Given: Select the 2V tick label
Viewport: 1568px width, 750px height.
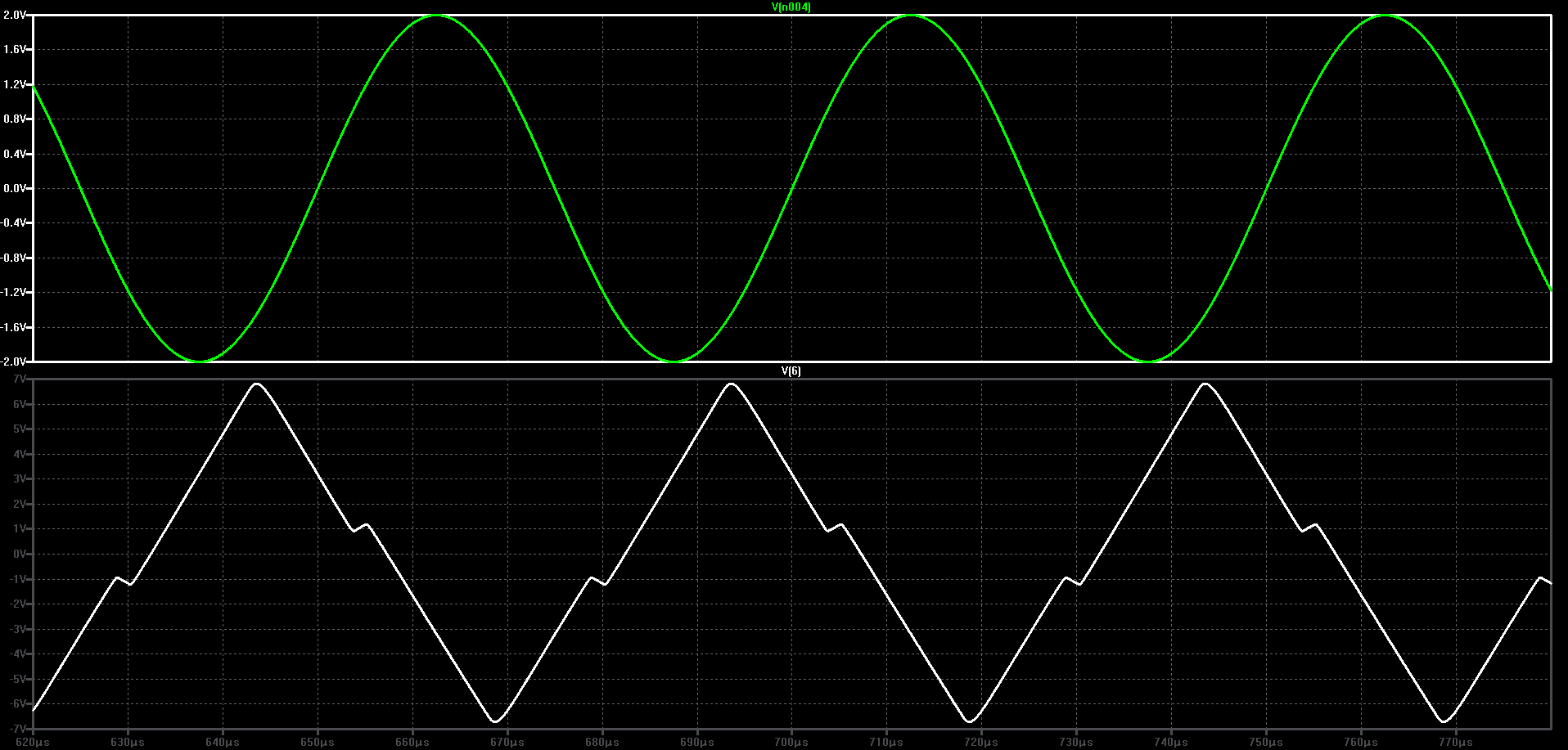Looking at the screenshot, I should coord(20,504).
